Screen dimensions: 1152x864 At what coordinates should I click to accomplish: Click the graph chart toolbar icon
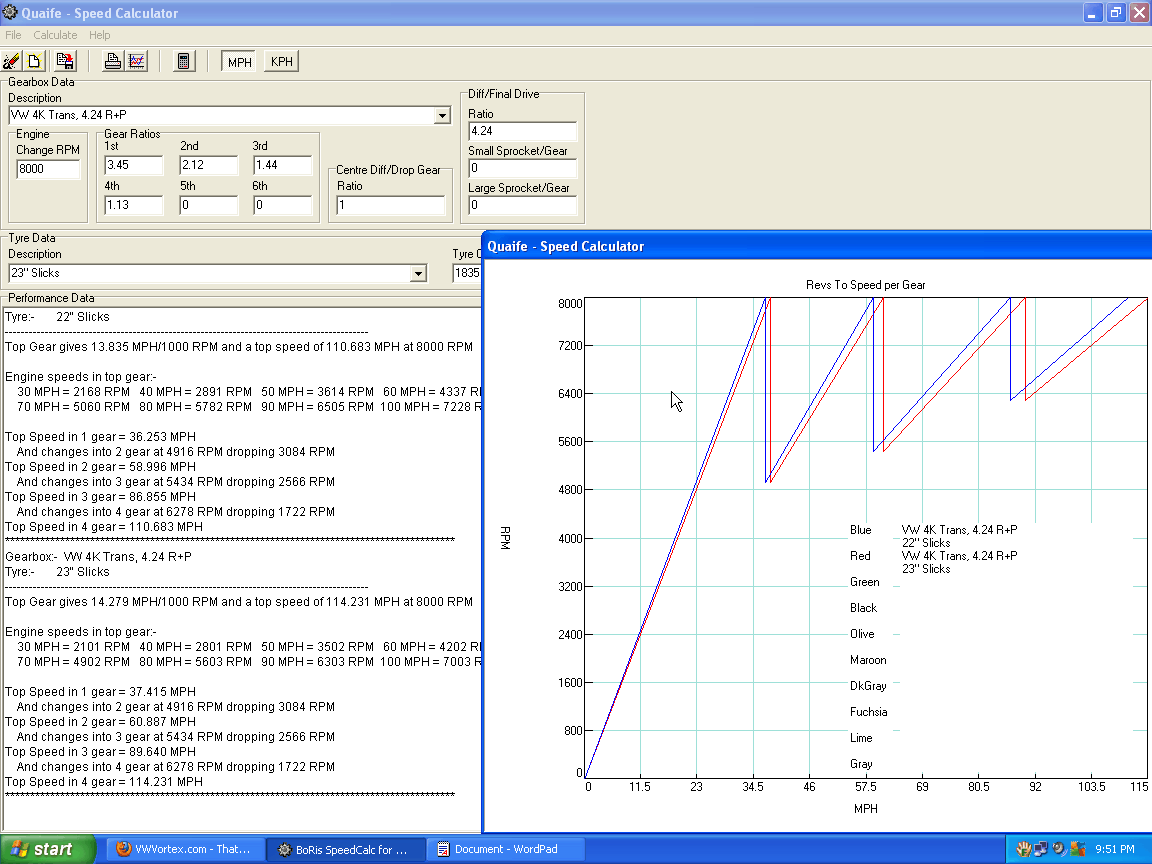coord(137,61)
